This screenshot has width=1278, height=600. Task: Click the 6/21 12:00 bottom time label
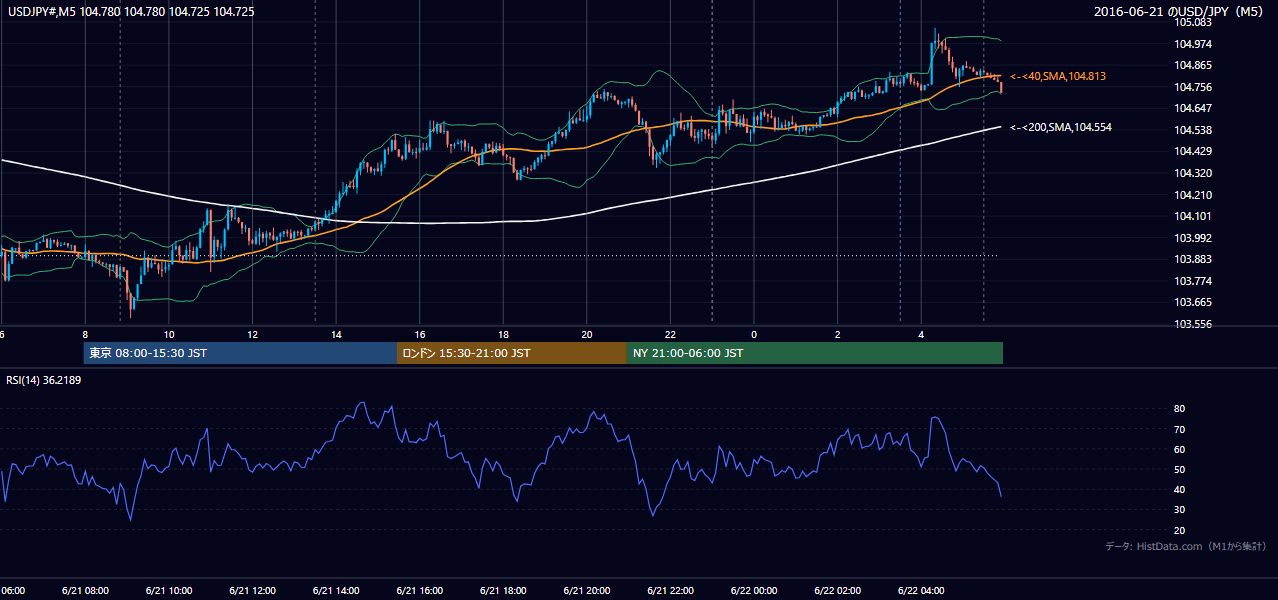pyautogui.click(x=252, y=590)
